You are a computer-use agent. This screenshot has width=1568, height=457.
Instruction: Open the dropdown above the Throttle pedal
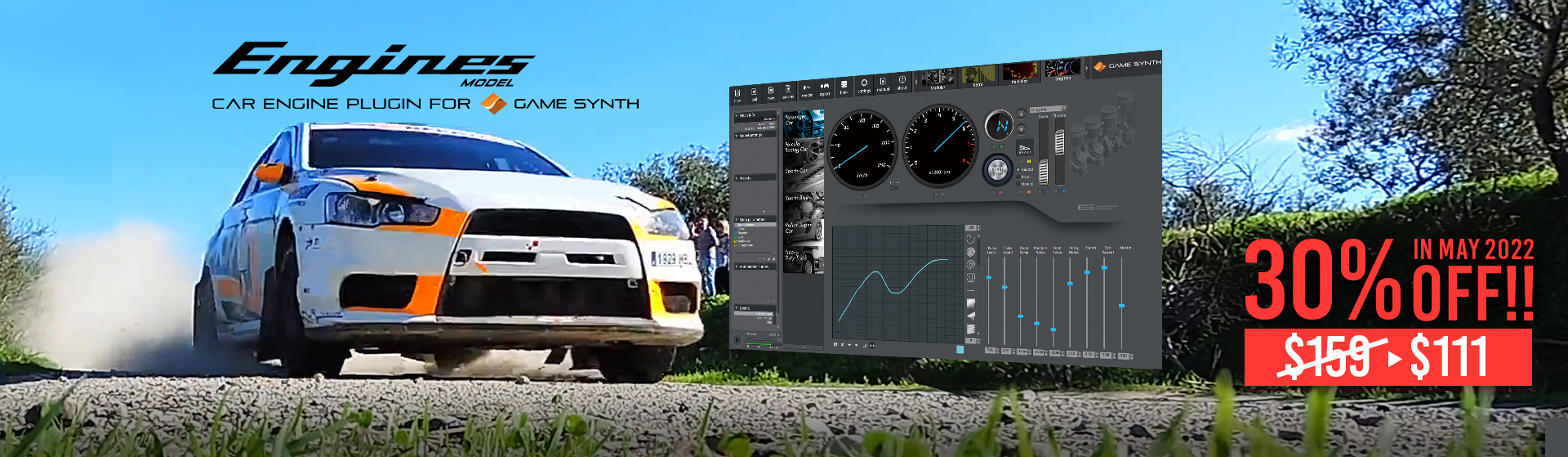[1048, 109]
